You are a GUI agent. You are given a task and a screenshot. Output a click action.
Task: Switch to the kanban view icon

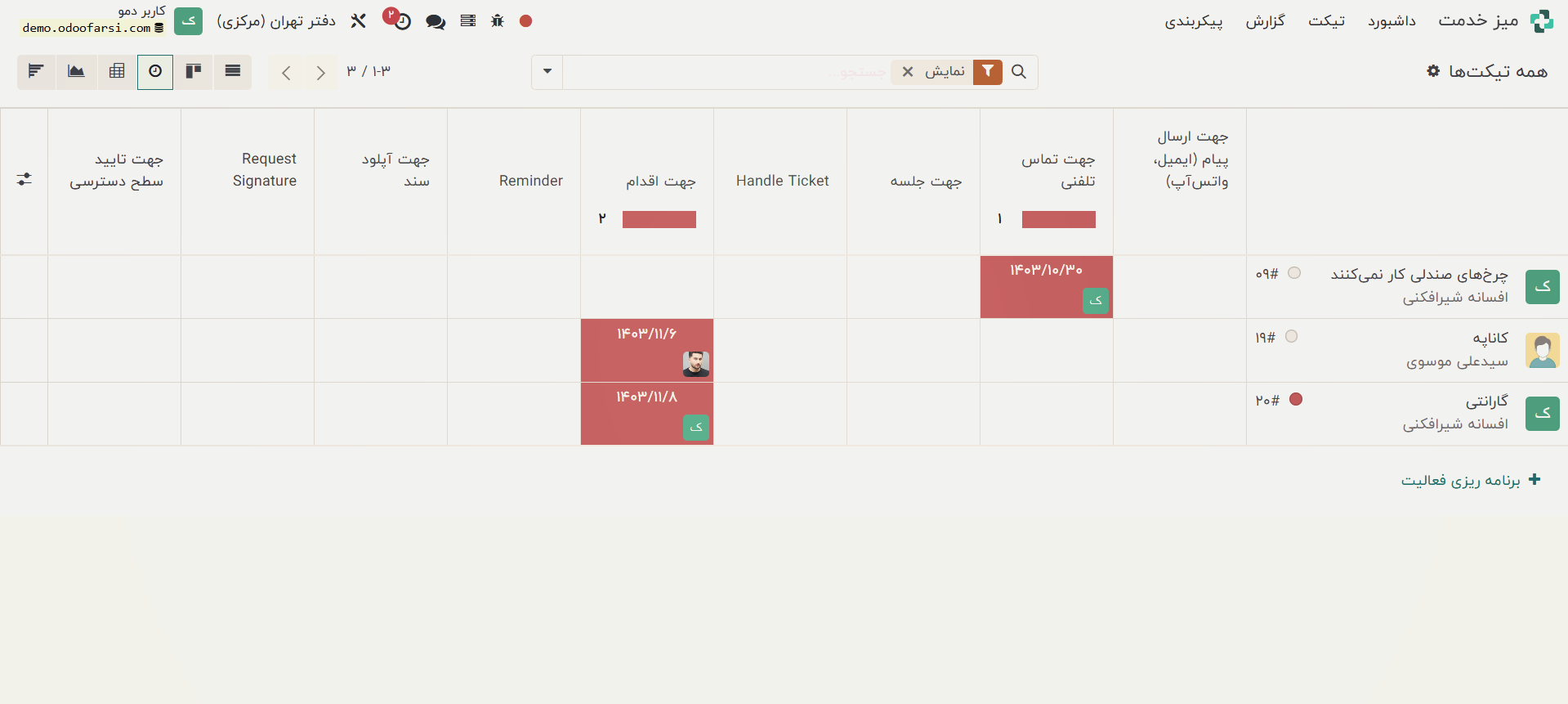(x=194, y=72)
